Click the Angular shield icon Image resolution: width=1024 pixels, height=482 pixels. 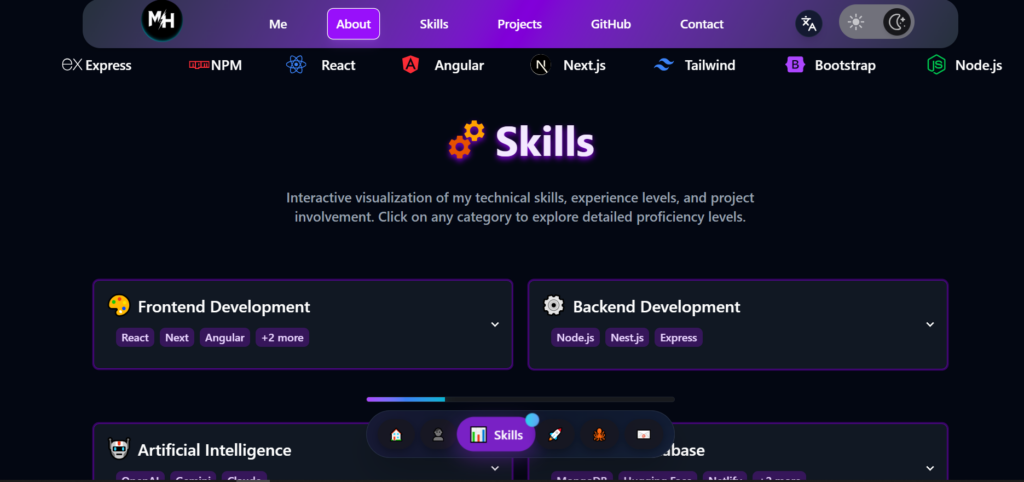410,65
